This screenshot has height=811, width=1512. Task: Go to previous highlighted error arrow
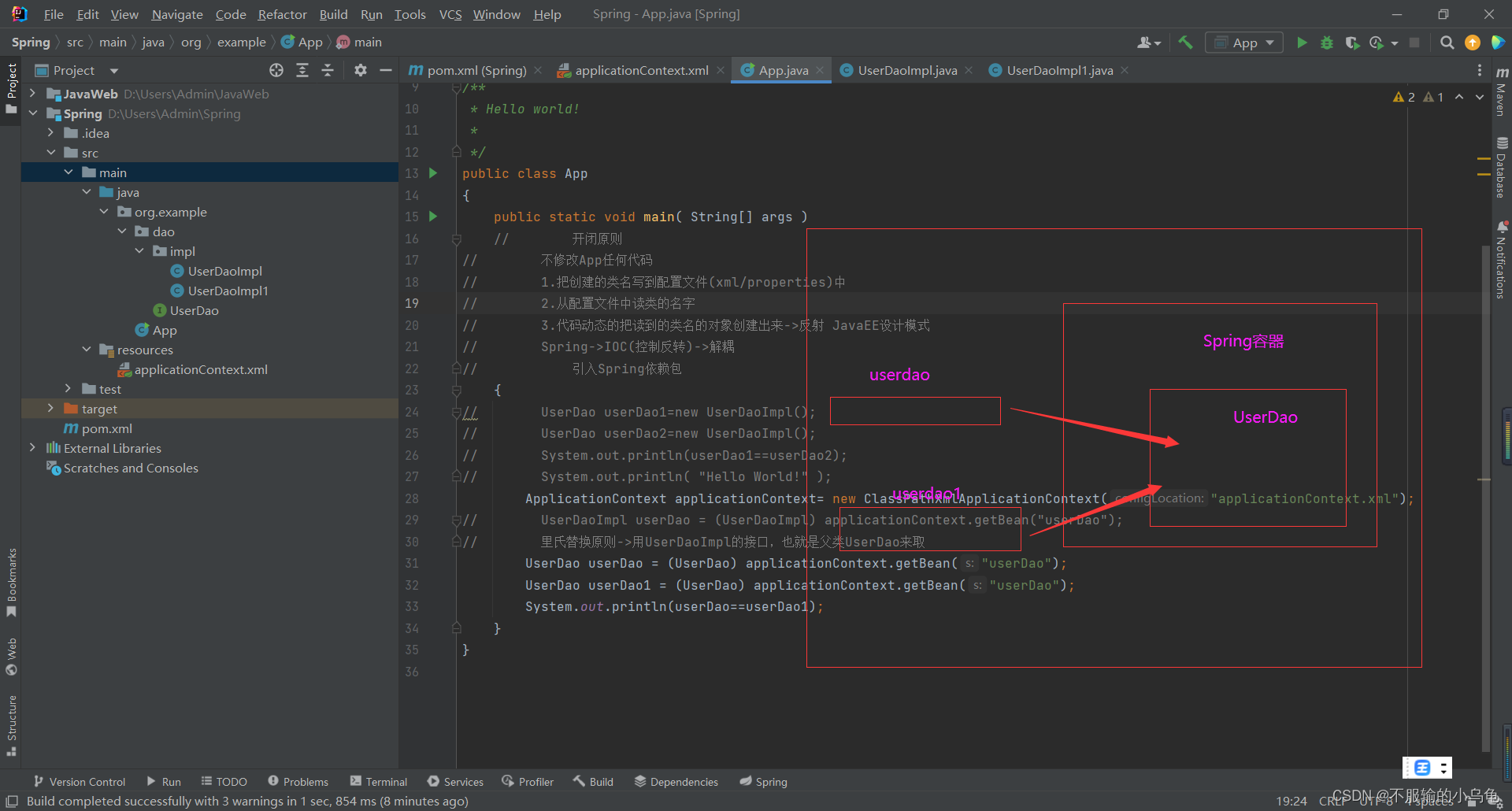click(x=1459, y=97)
